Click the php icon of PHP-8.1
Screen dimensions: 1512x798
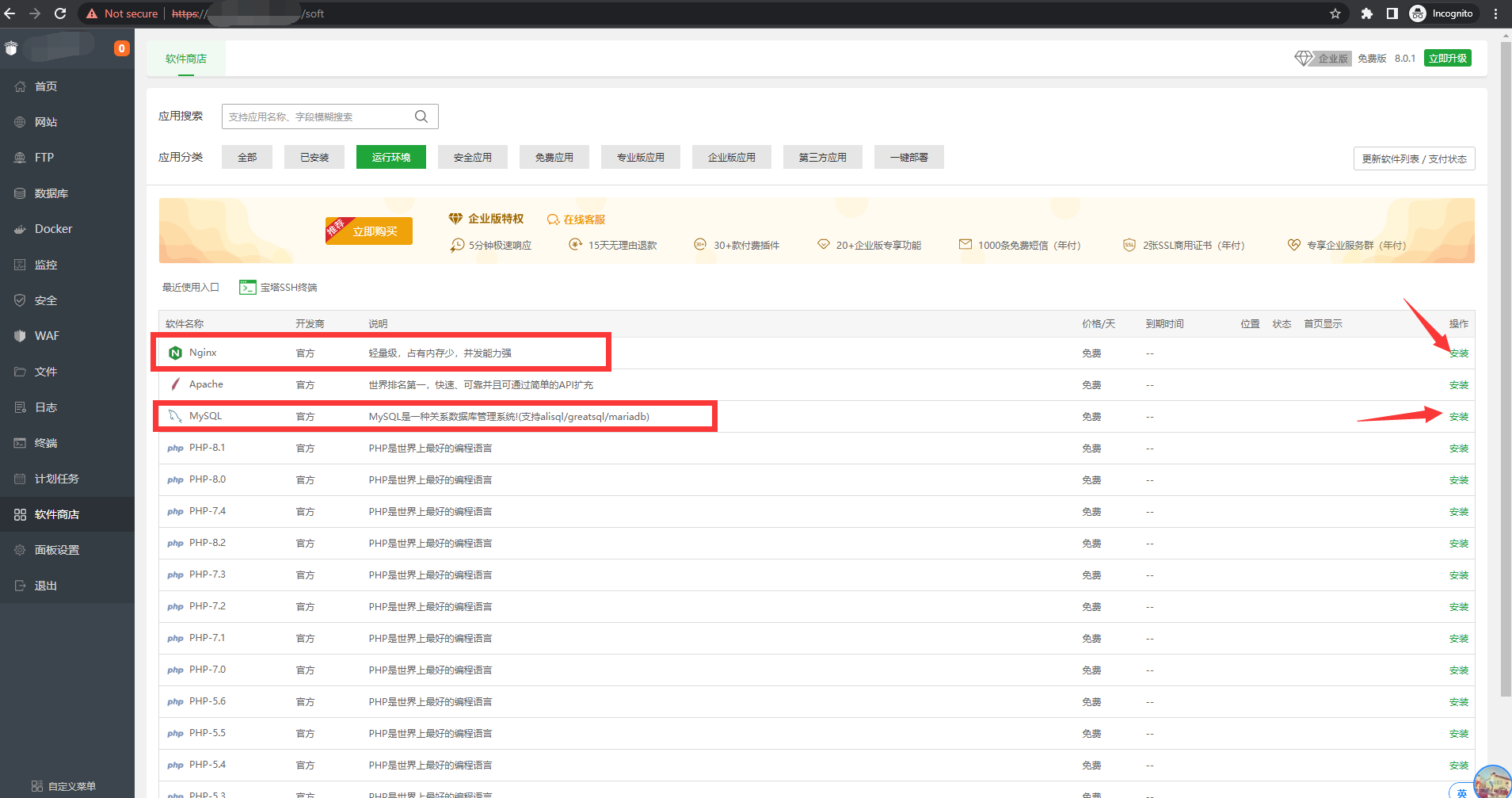coord(175,449)
